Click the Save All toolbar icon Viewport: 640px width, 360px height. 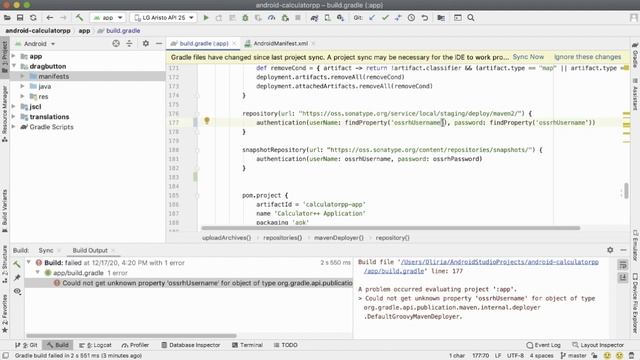click(20, 18)
